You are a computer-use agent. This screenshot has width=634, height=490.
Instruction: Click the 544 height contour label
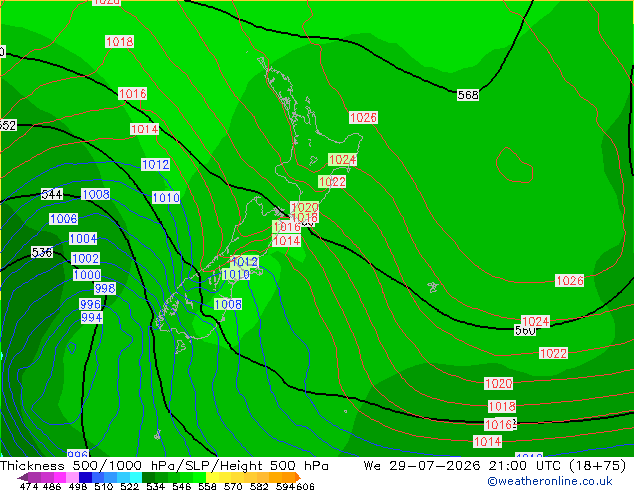coord(52,194)
